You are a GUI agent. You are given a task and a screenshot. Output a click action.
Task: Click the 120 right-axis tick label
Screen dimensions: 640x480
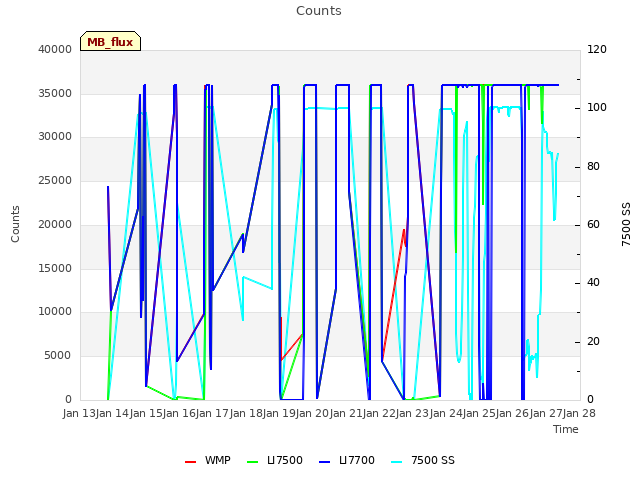pyautogui.click(x=597, y=49)
